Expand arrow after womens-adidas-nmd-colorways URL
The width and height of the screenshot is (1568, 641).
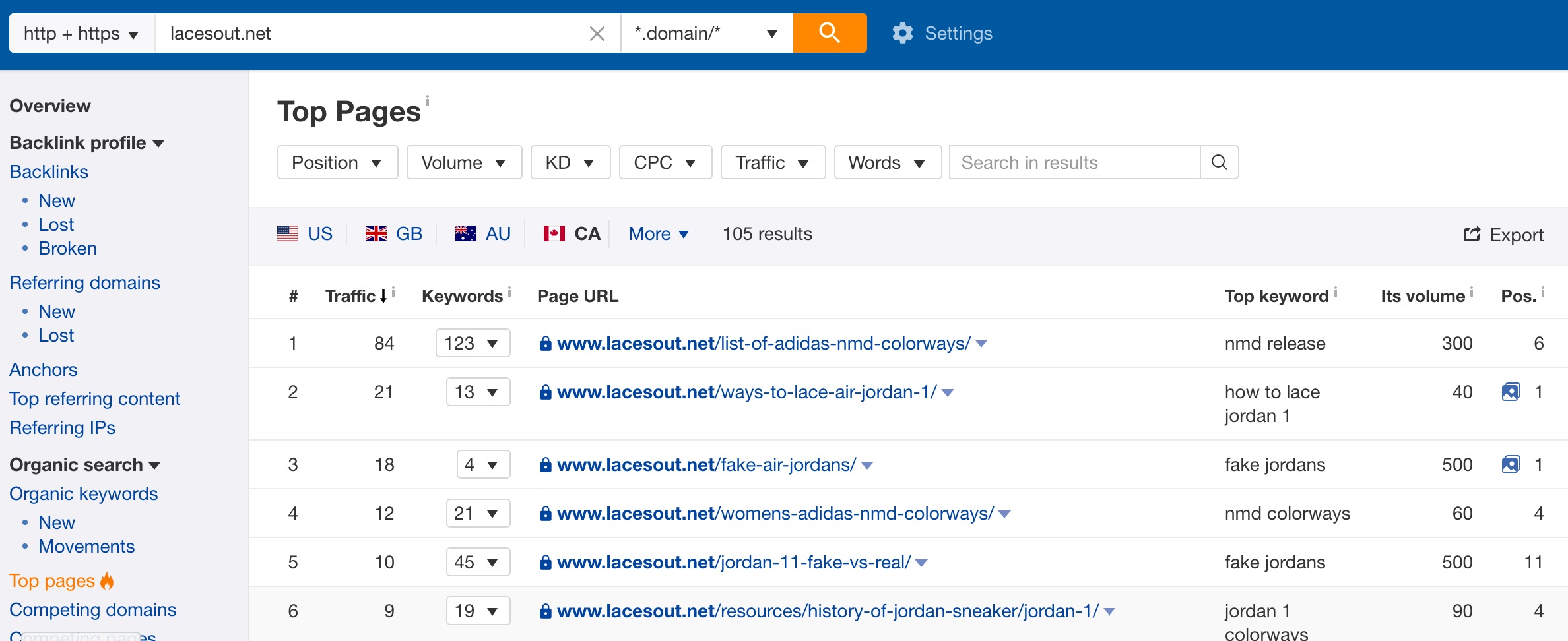pos(1004,514)
